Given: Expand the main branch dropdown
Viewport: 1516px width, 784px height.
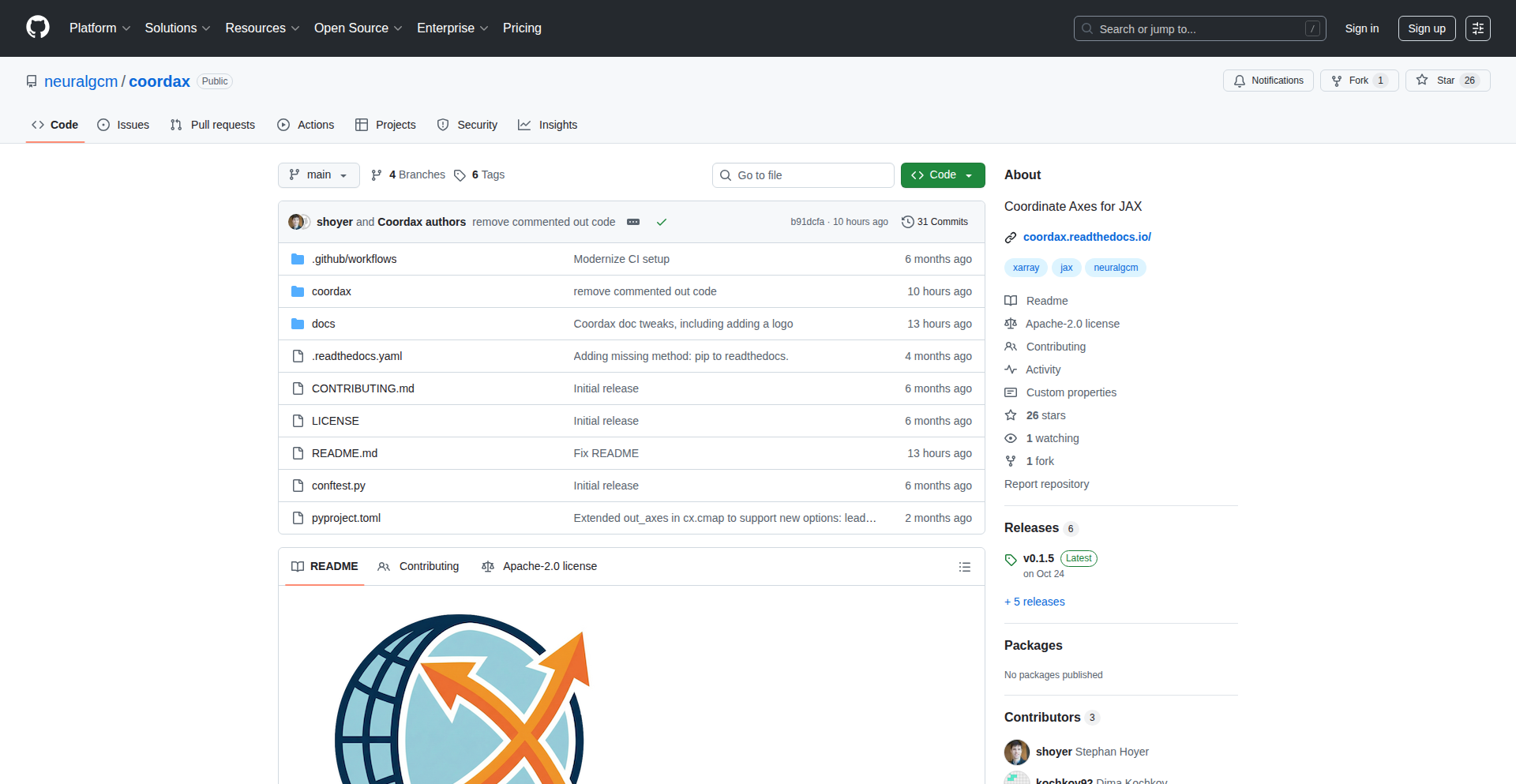Looking at the screenshot, I should click(318, 175).
